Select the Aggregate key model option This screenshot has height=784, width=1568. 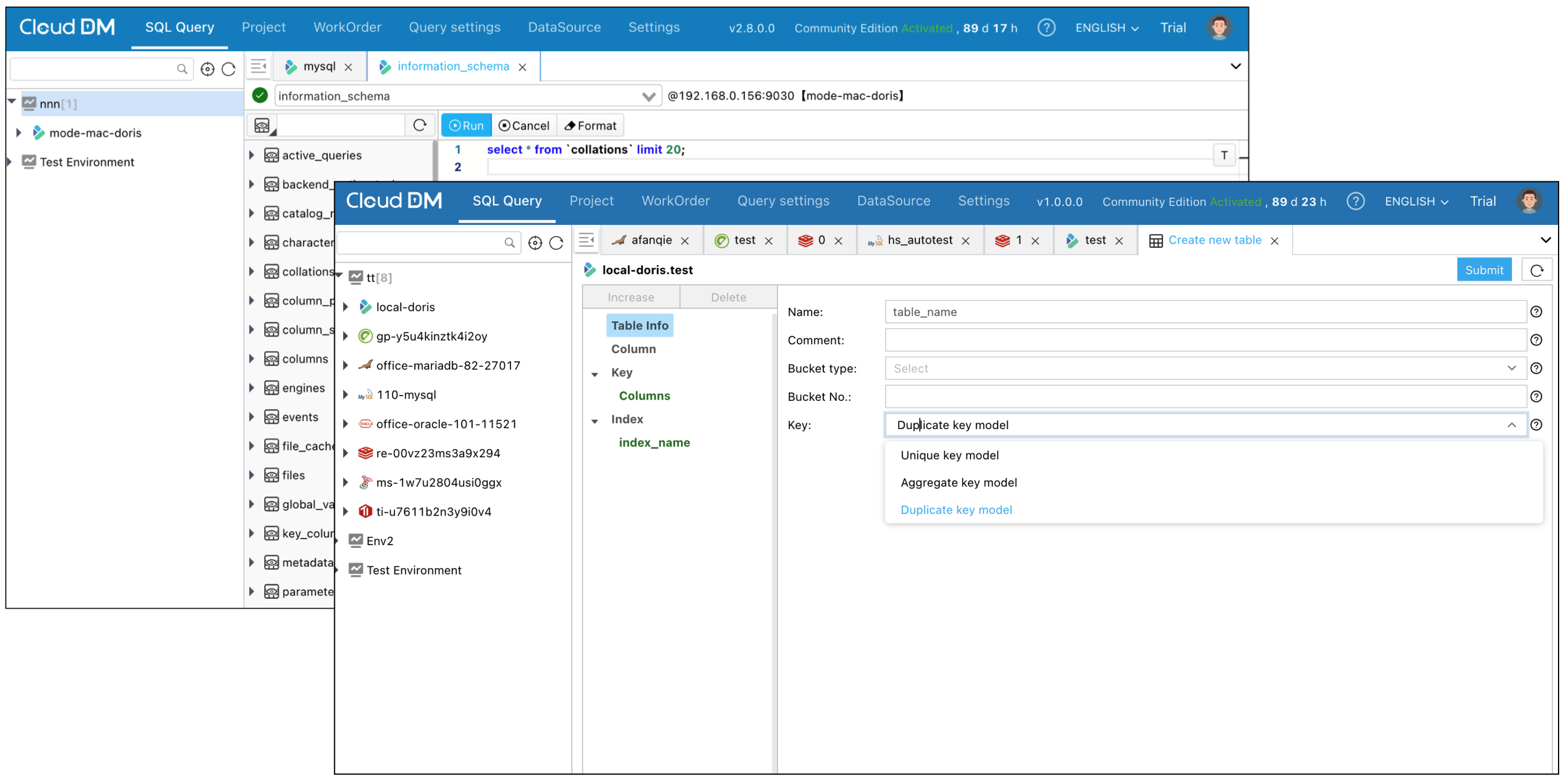958,482
